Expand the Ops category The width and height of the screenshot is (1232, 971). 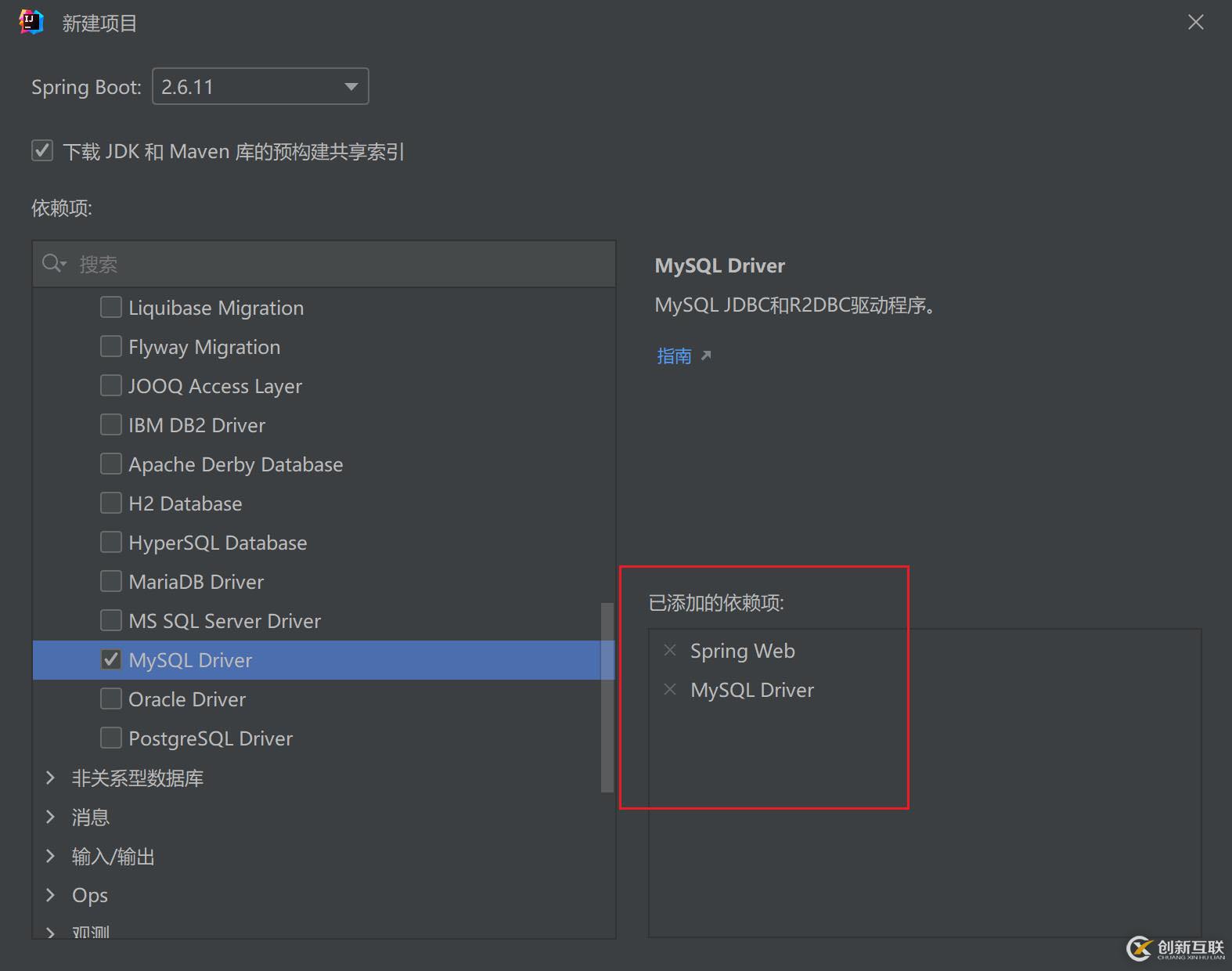[x=51, y=895]
